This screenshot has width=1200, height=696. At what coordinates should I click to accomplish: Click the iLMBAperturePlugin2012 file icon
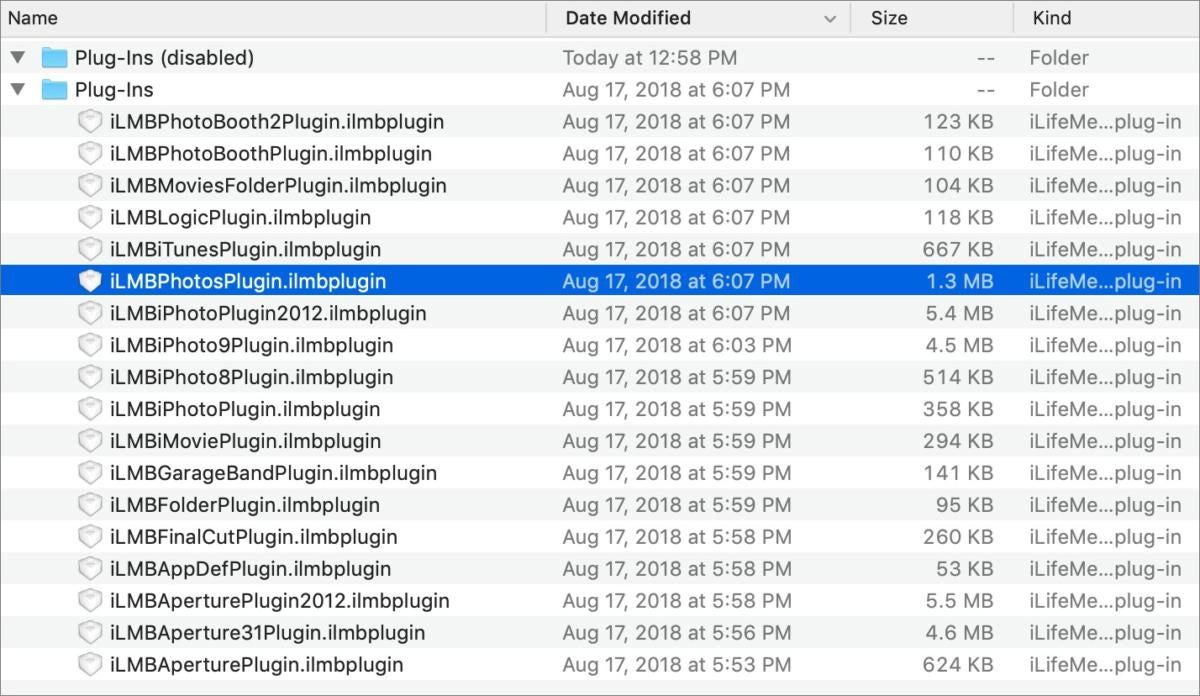91,601
